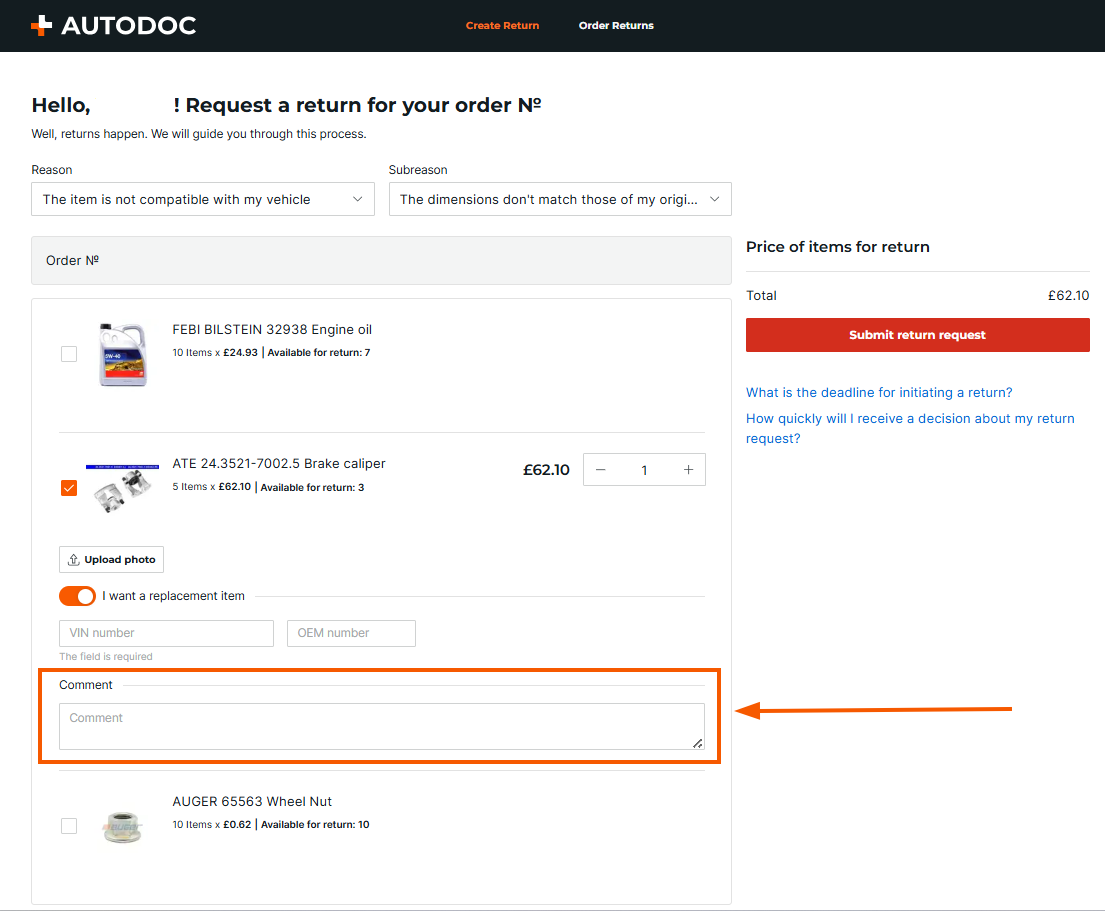The image size is (1105, 911).
Task: Open the return deadline question link
Action: click(x=879, y=393)
